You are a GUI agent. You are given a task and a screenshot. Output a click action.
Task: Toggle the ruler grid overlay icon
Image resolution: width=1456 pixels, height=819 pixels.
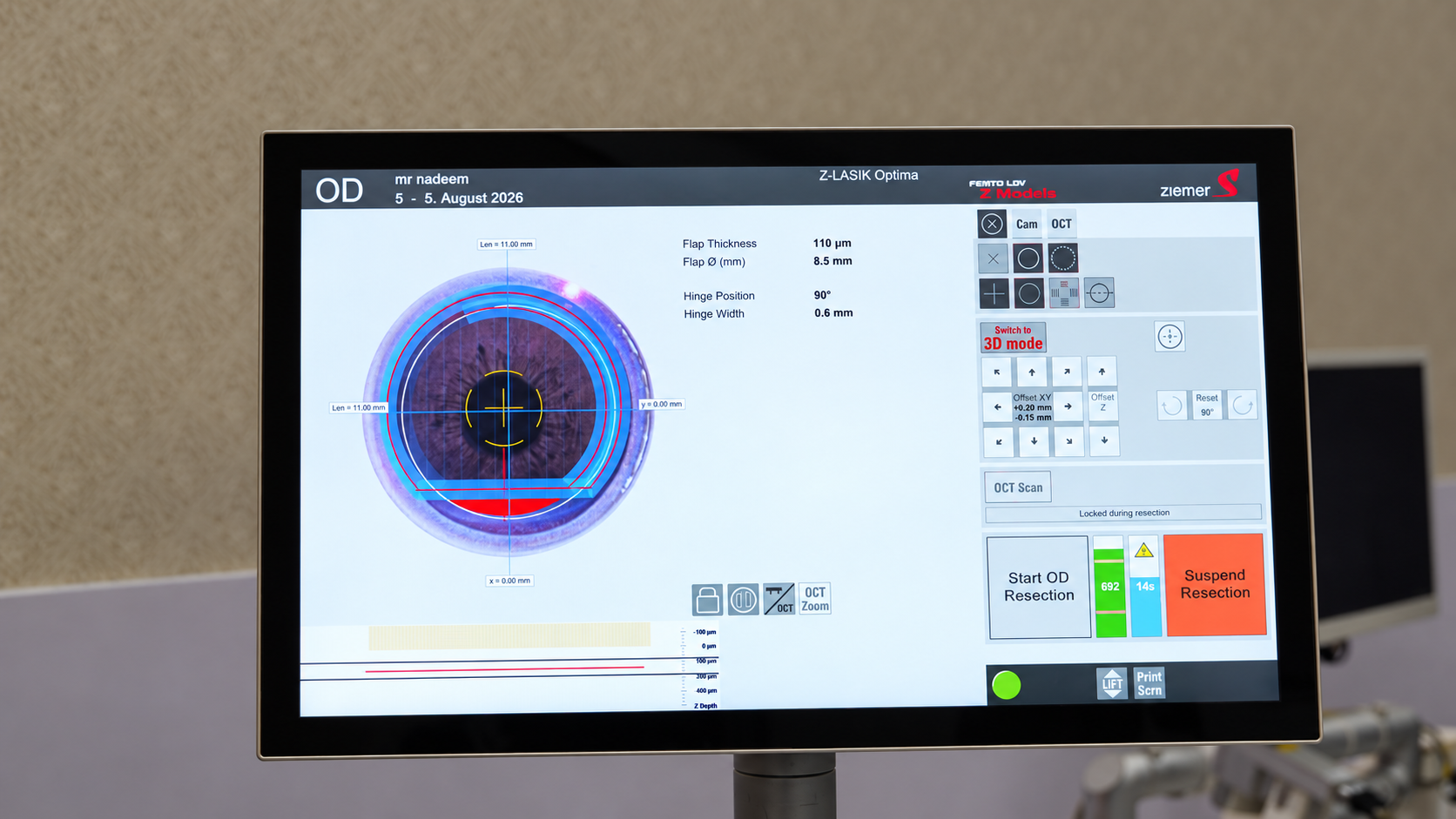coord(1064,293)
